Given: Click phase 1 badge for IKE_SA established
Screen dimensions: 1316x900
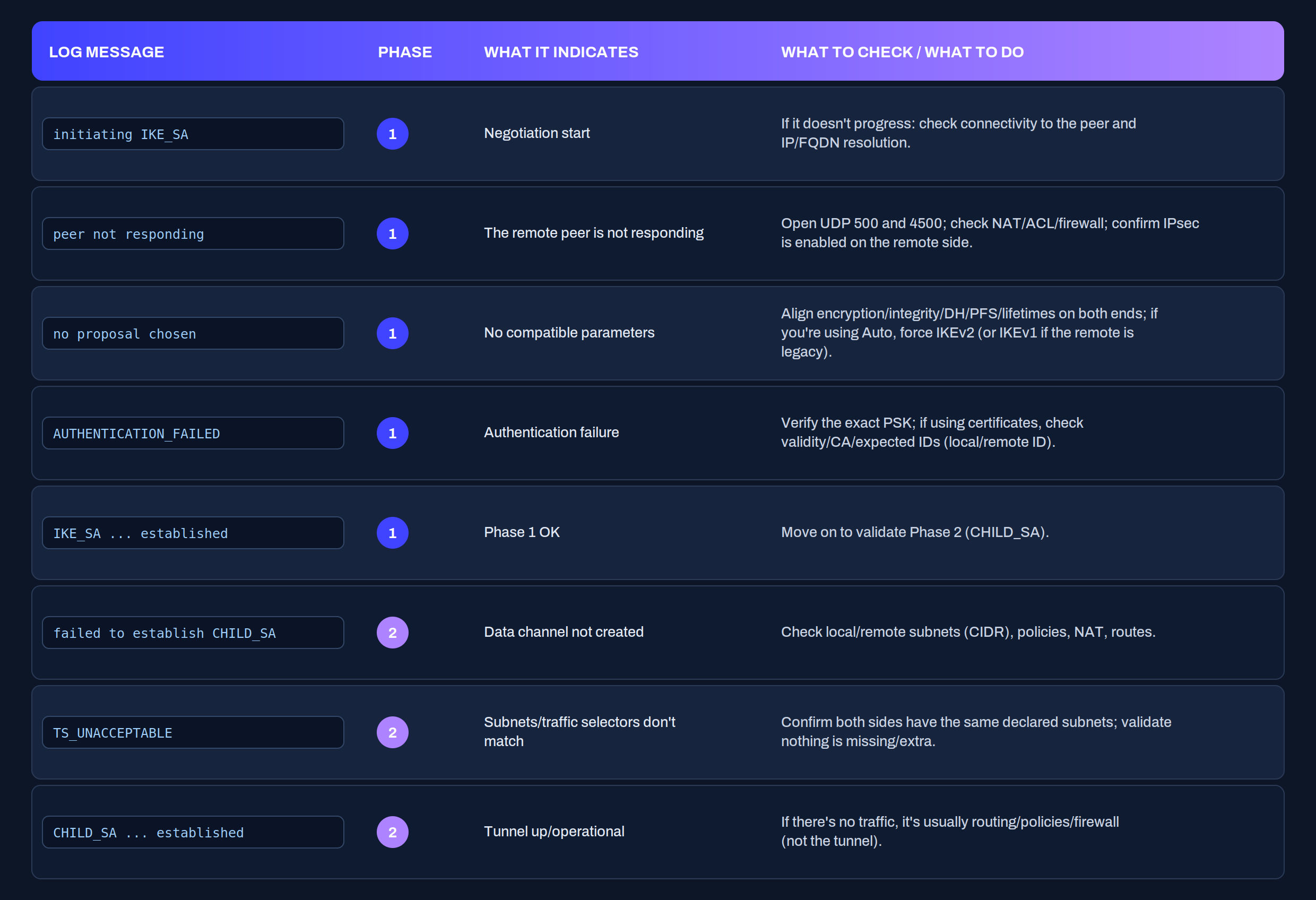Looking at the screenshot, I should pyautogui.click(x=393, y=533).
